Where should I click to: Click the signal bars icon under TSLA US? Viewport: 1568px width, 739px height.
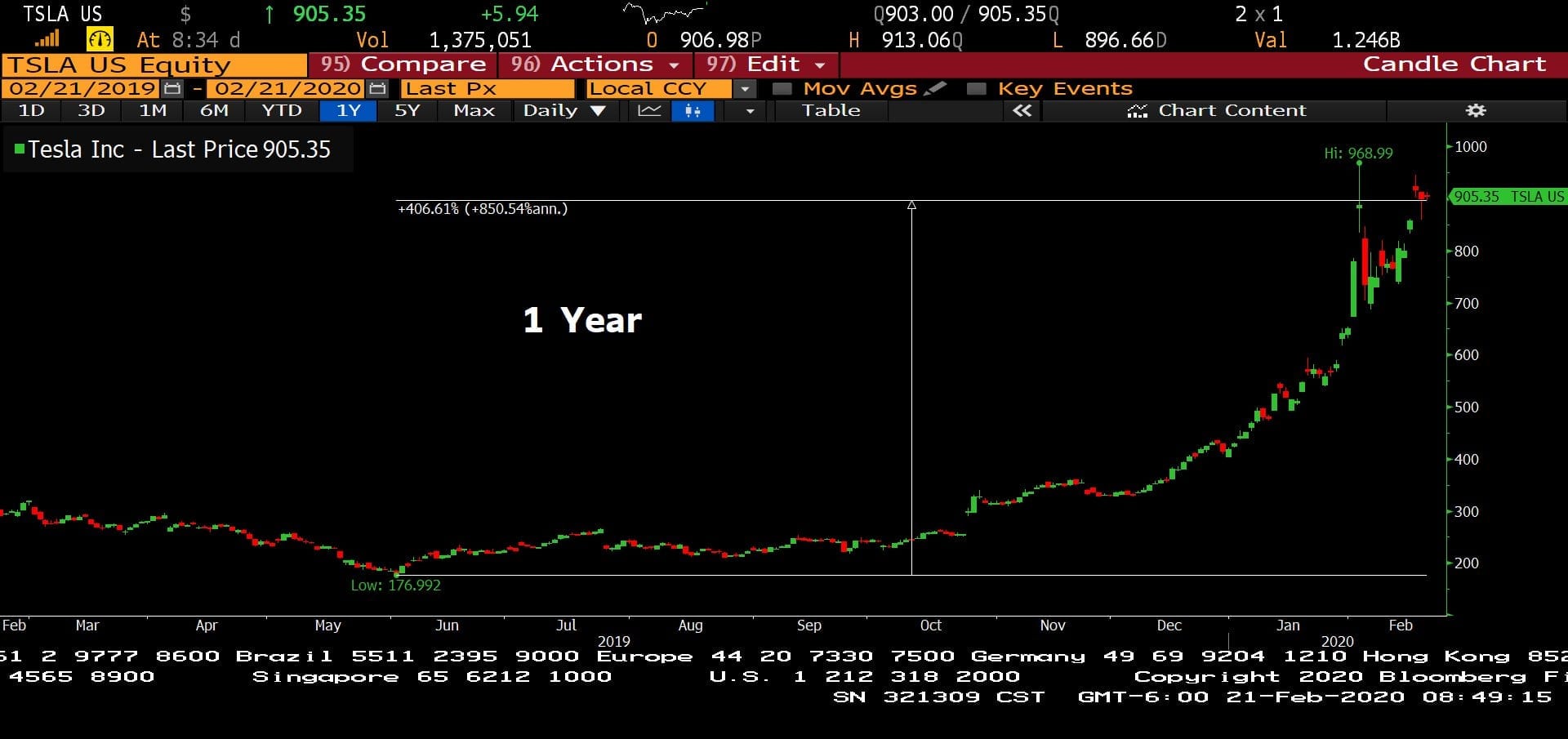tap(47, 38)
